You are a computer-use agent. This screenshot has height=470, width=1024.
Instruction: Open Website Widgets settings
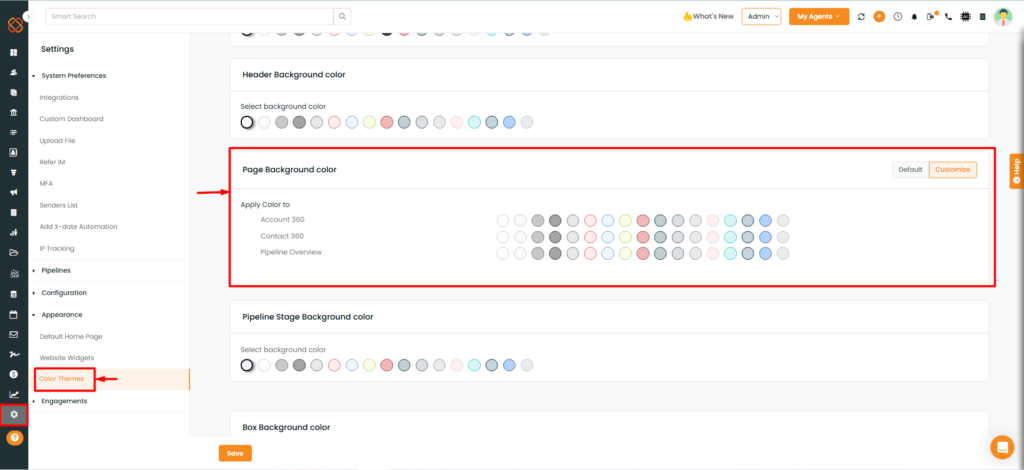tap(67, 358)
